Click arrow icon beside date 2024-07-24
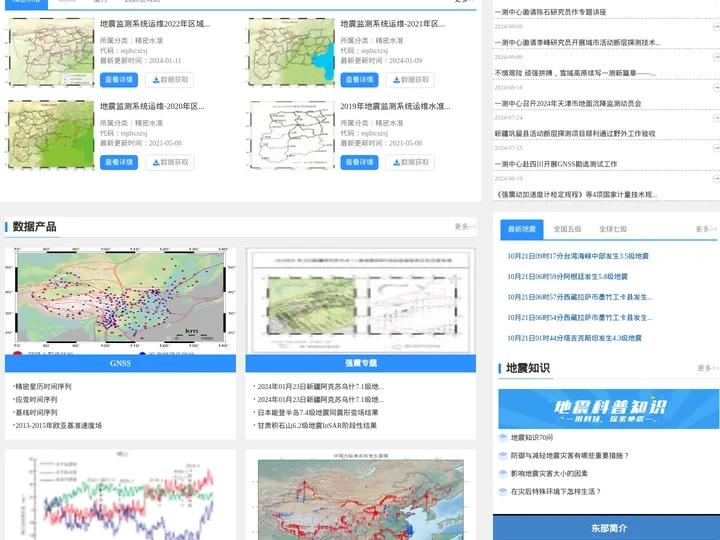The width and height of the screenshot is (720, 540). click(716, 118)
